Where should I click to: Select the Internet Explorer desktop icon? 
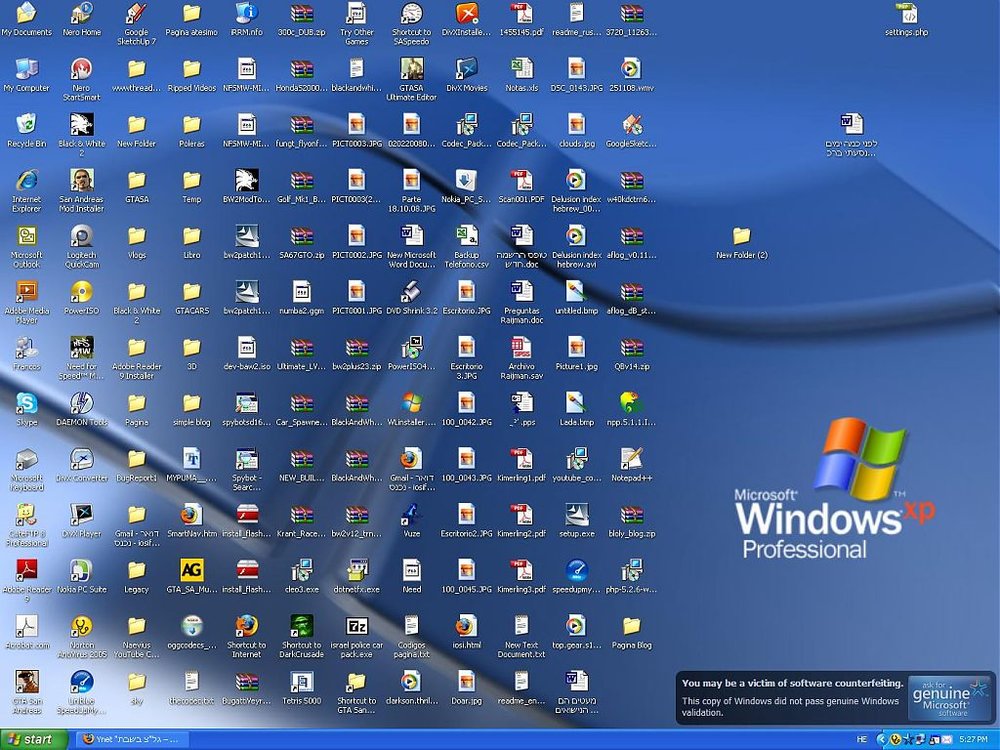click(x=26, y=180)
